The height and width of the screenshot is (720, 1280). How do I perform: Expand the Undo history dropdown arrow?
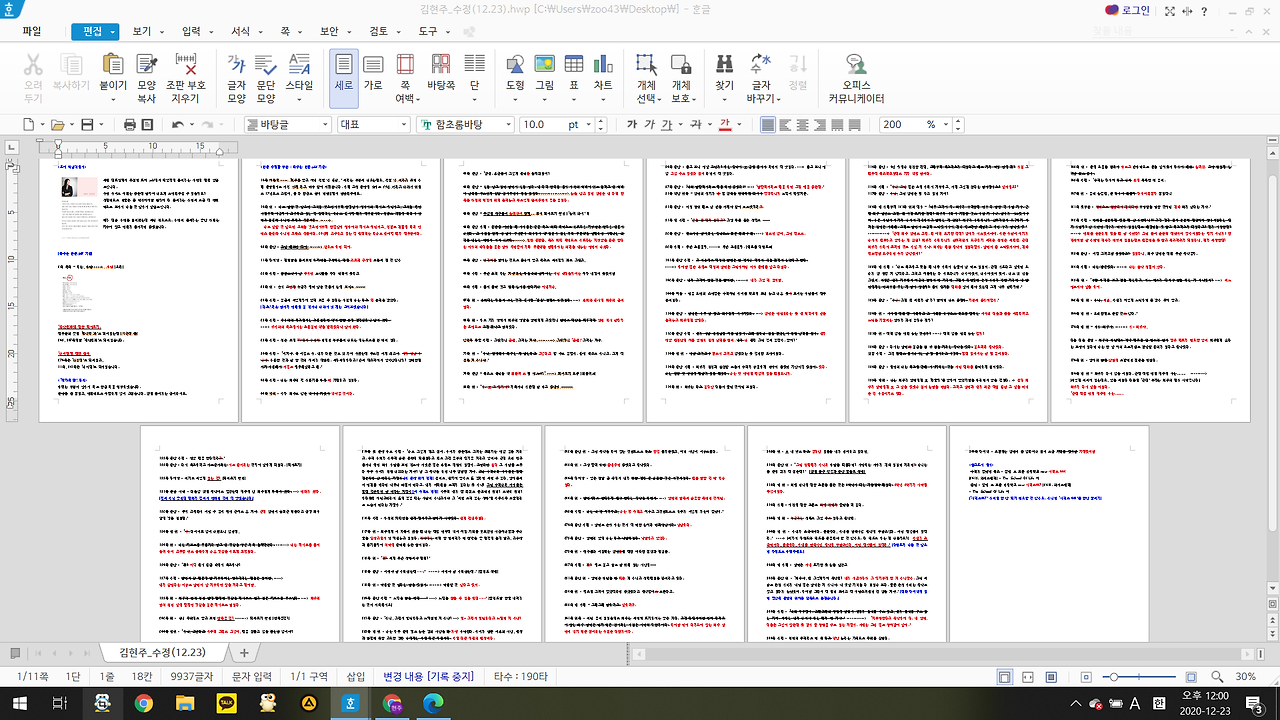pos(192,125)
